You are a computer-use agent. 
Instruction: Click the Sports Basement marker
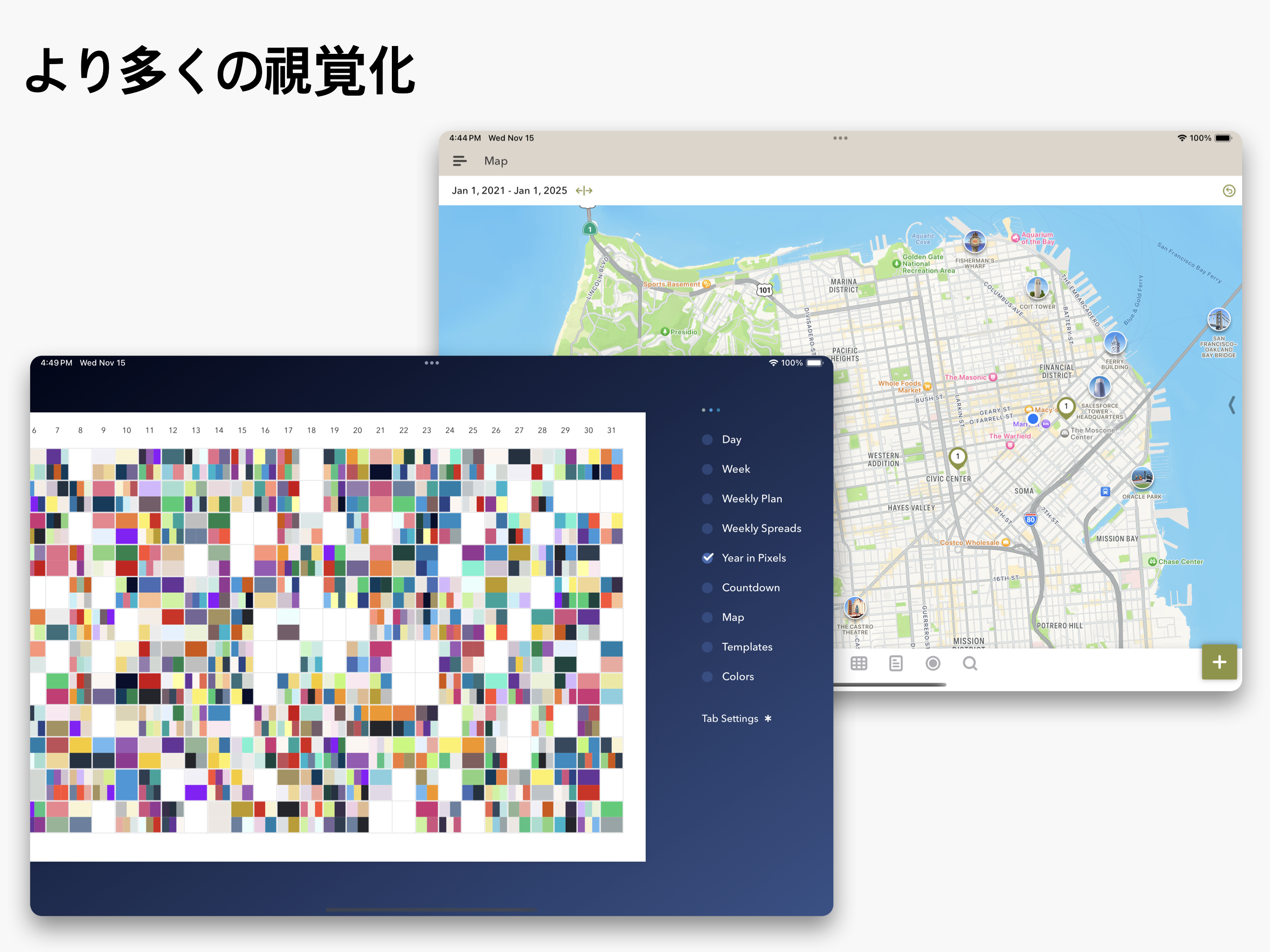click(x=706, y=284)
